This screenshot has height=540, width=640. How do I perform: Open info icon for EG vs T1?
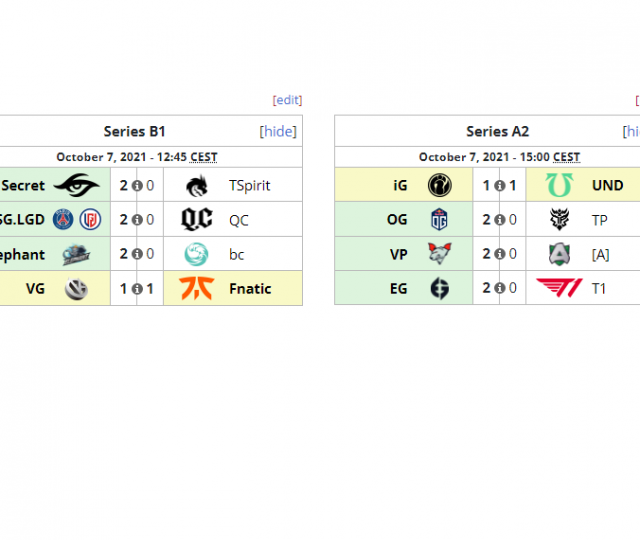click(x=500, y=289)
